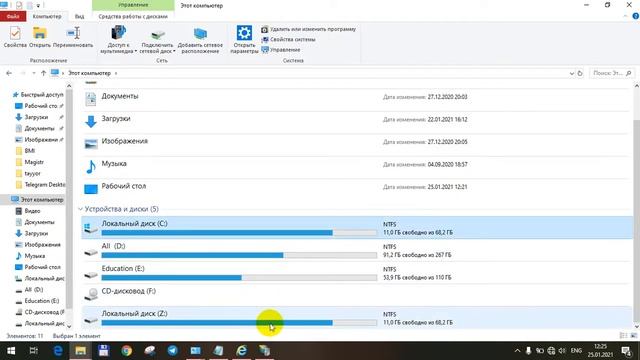The image size is (640, 360).
Task: Open the Файл tab
Action: coord(13,16)
